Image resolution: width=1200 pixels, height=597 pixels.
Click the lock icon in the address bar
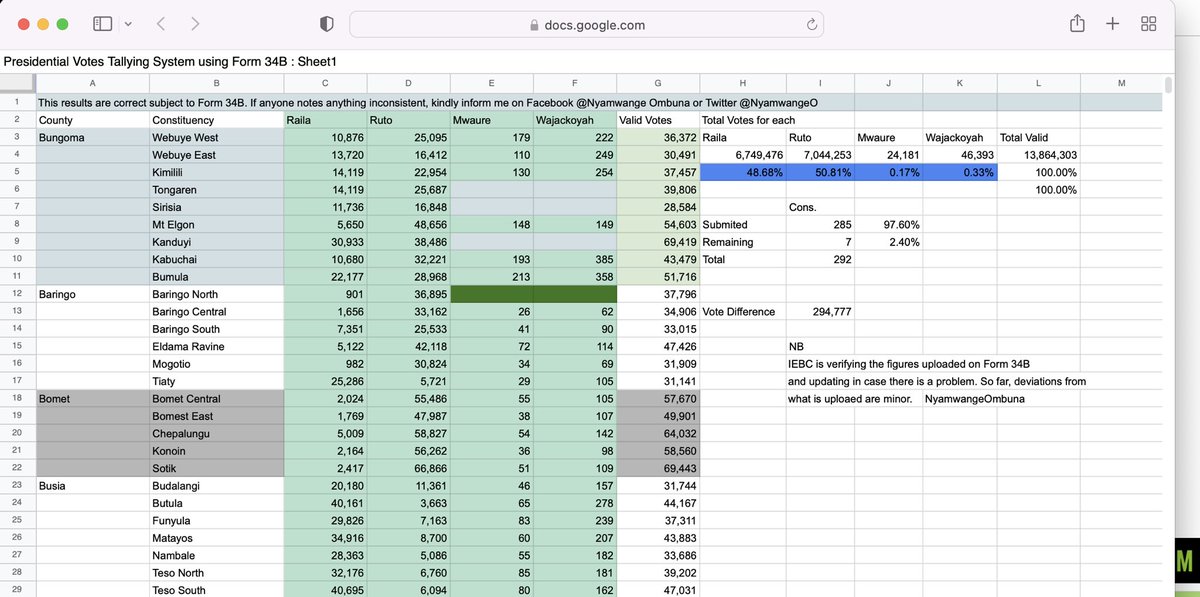click(535, 25)
